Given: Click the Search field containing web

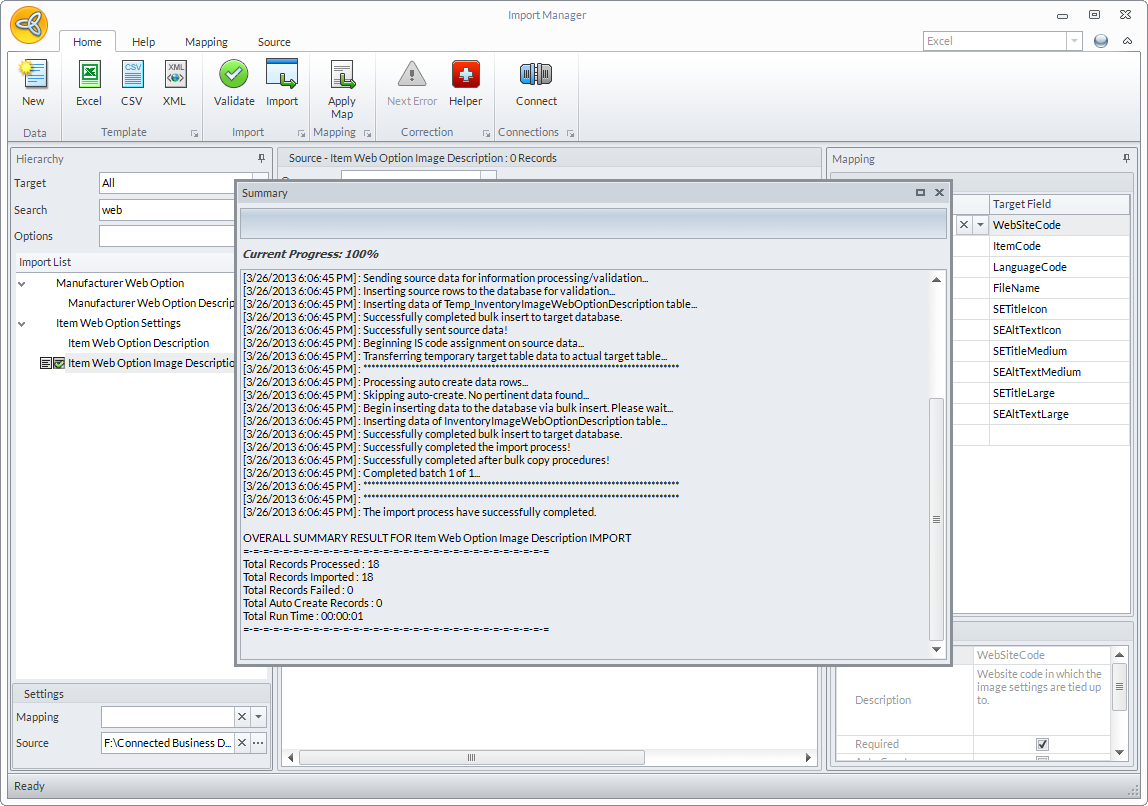Looking at the screenshot, I should pos(166,210).
